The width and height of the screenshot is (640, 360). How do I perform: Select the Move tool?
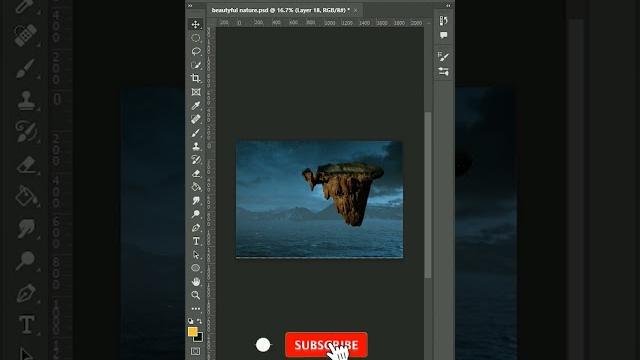196,24
